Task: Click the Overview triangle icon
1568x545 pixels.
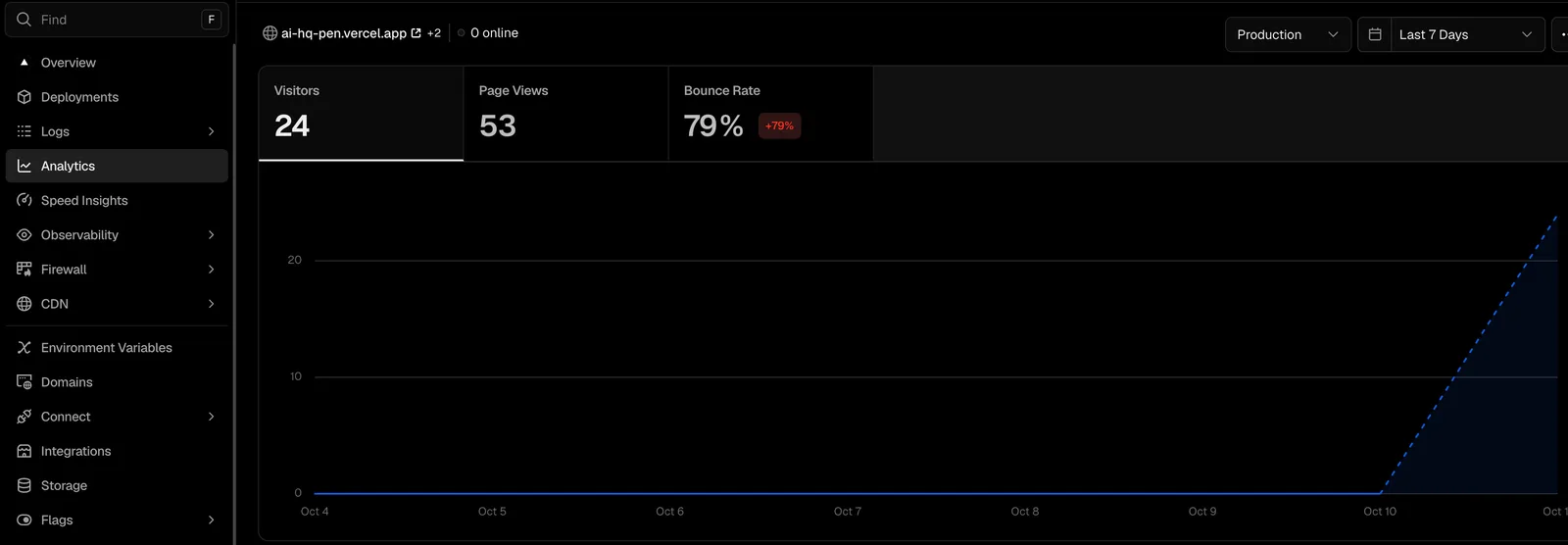Action: click(24, 62)
